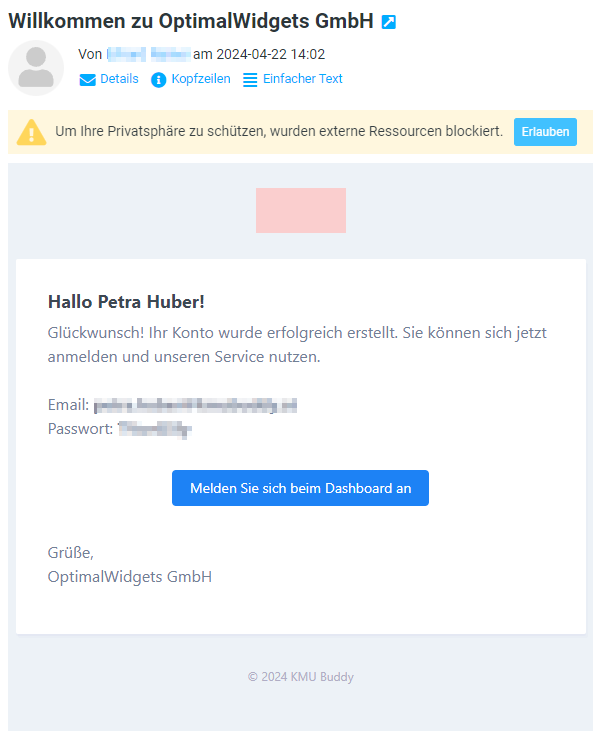
Task: Click the blocked pink logo placeholder
Action: 301,210
